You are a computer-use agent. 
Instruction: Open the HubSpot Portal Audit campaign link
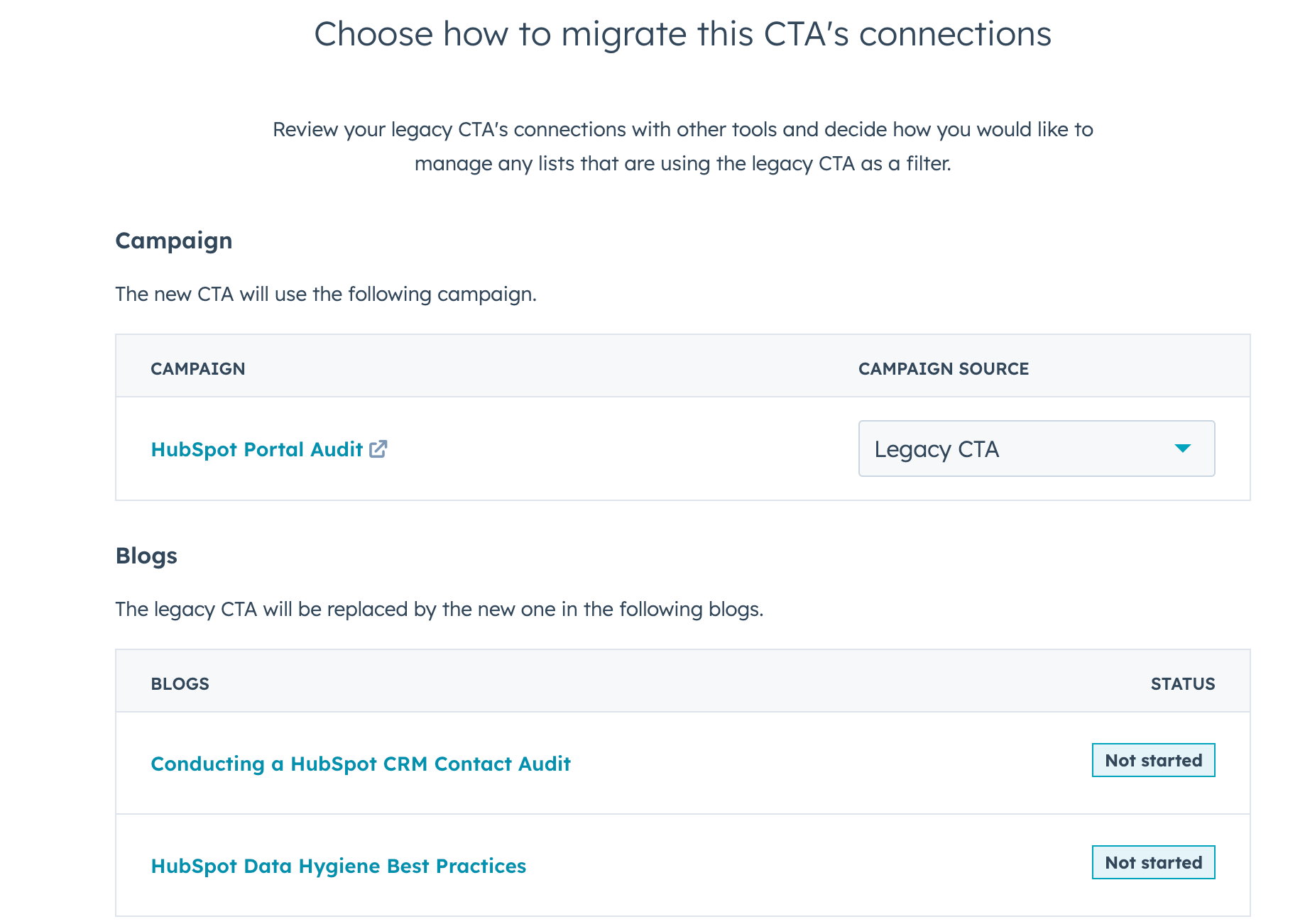257,449
